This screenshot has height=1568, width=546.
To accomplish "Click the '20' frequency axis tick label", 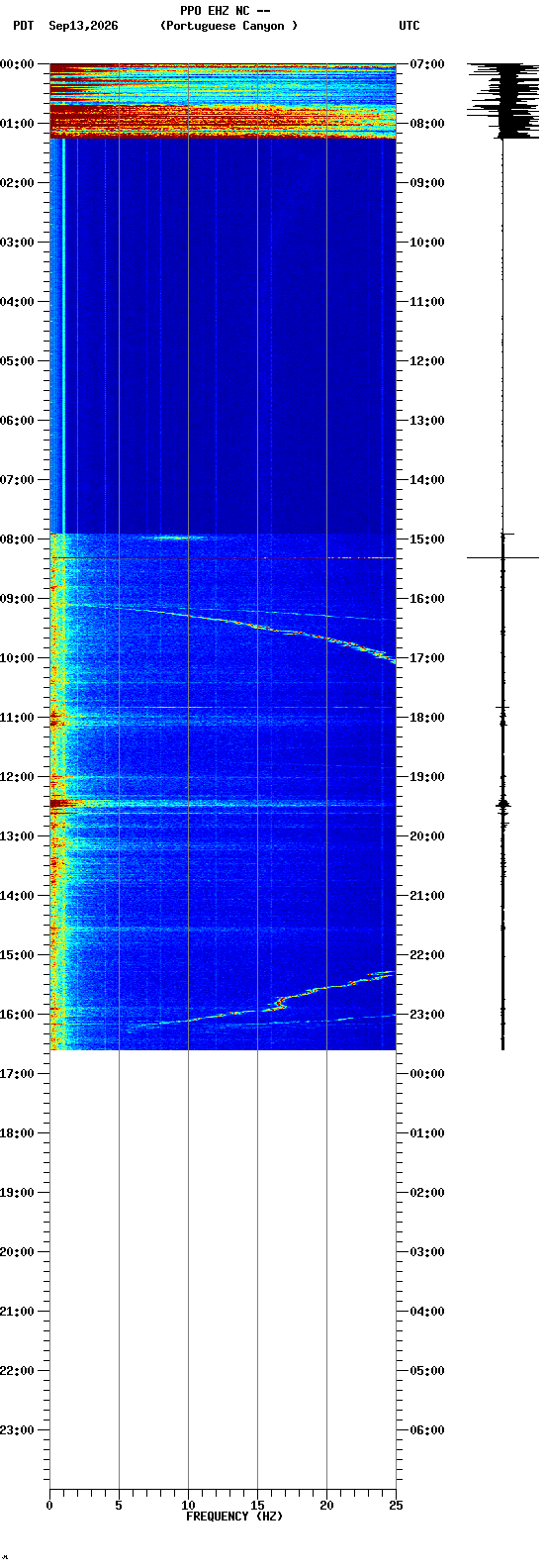I will click(326, 1506).
